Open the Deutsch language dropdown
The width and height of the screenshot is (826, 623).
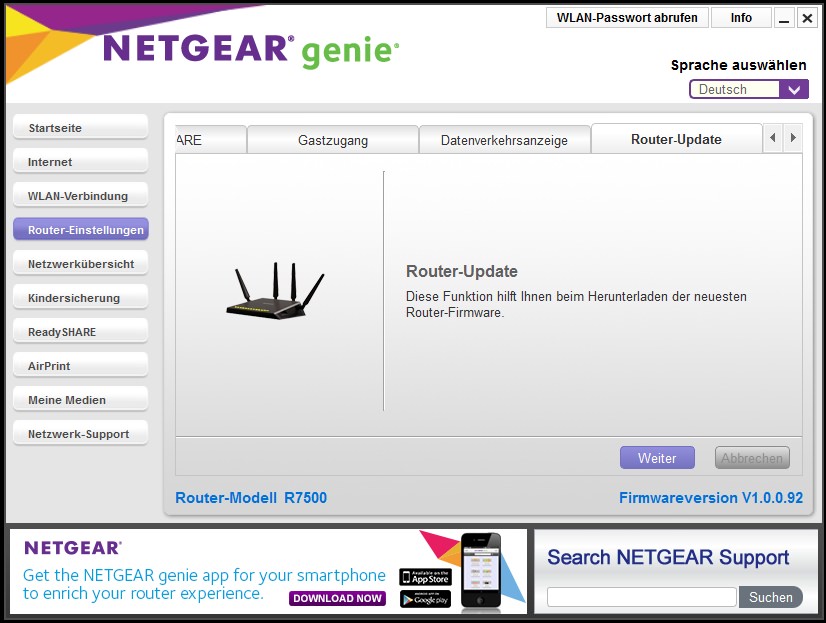749,90
